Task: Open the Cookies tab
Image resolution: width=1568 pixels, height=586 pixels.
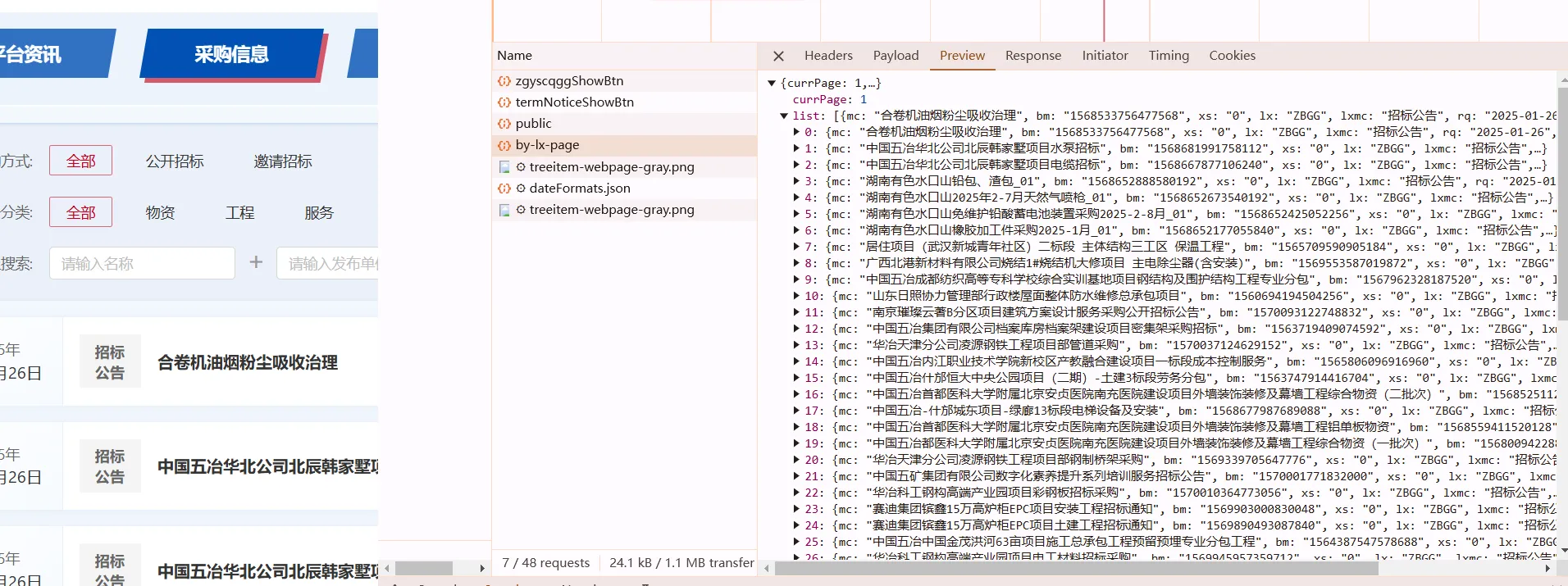Action: click(x=1232, y=56)
